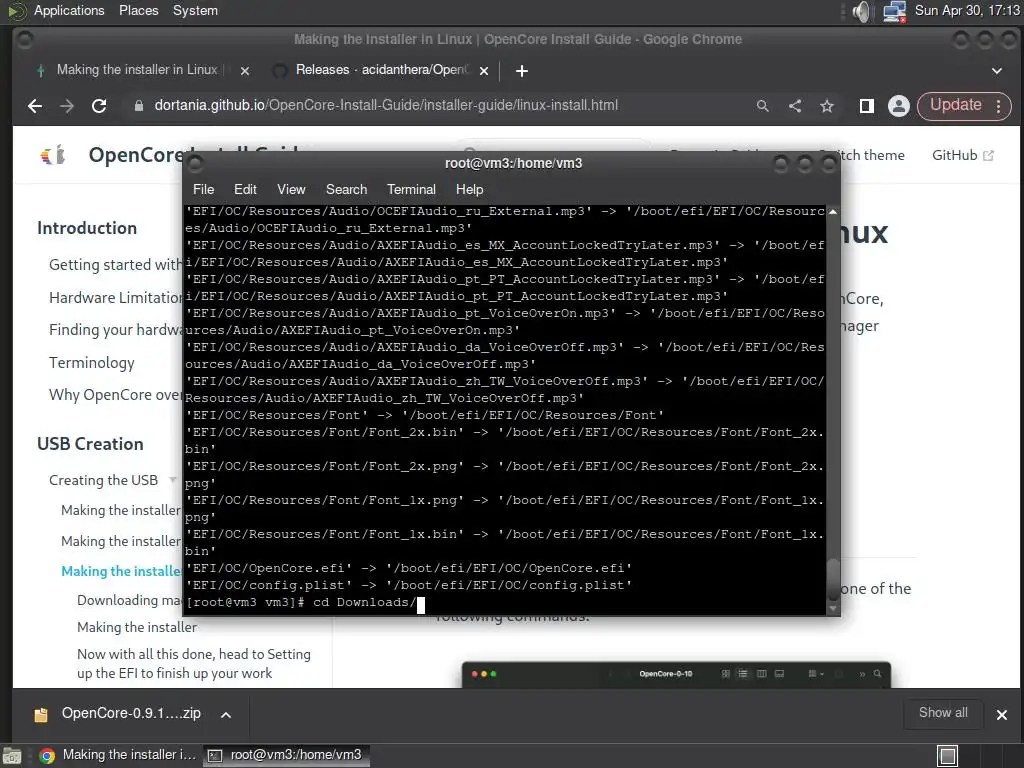Select the highlighted 'Making the installer' sidebar link
The height and width of the screenshot is (768, 1024).
coord(121,571)
